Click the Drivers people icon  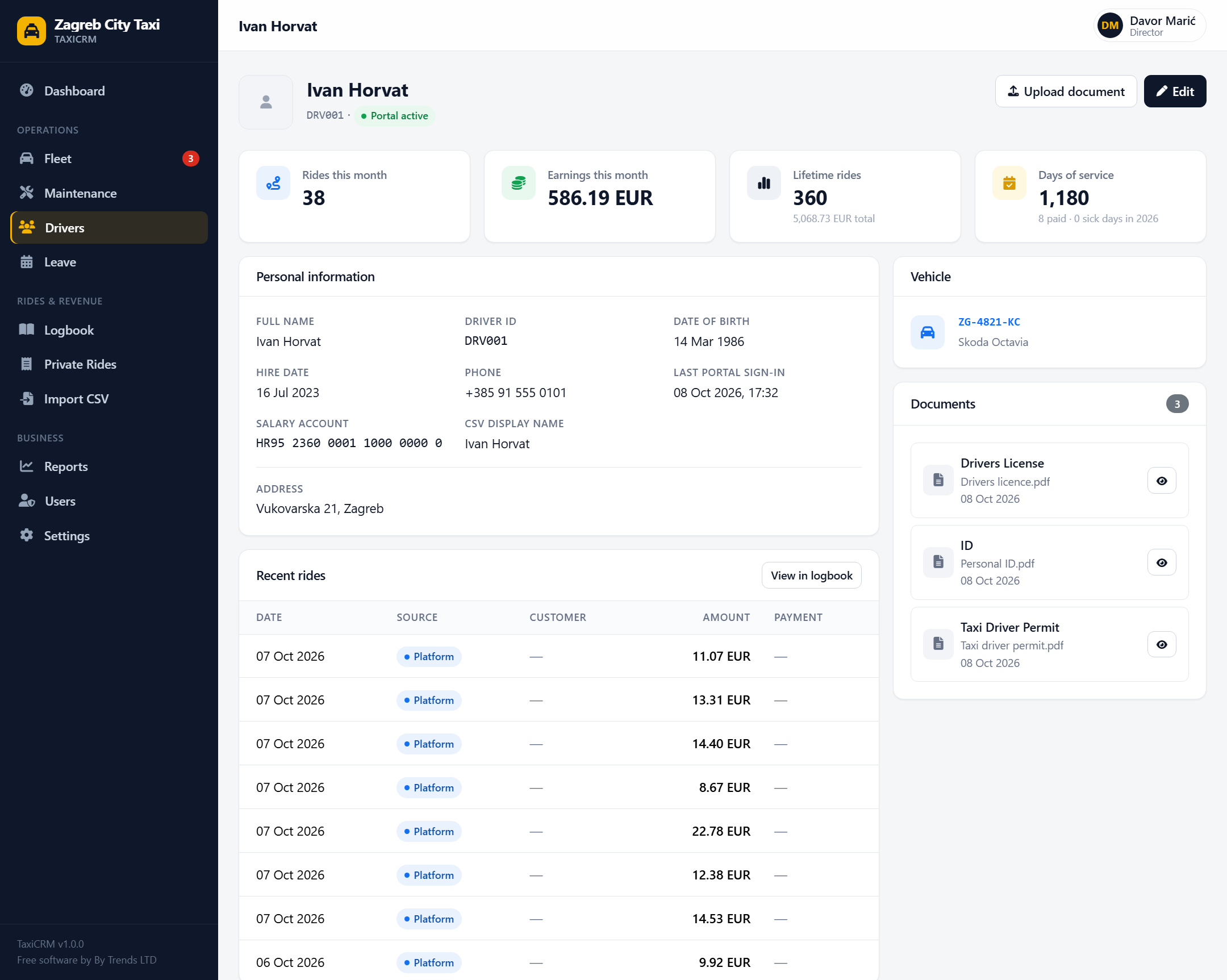click(x=27, y=227)
